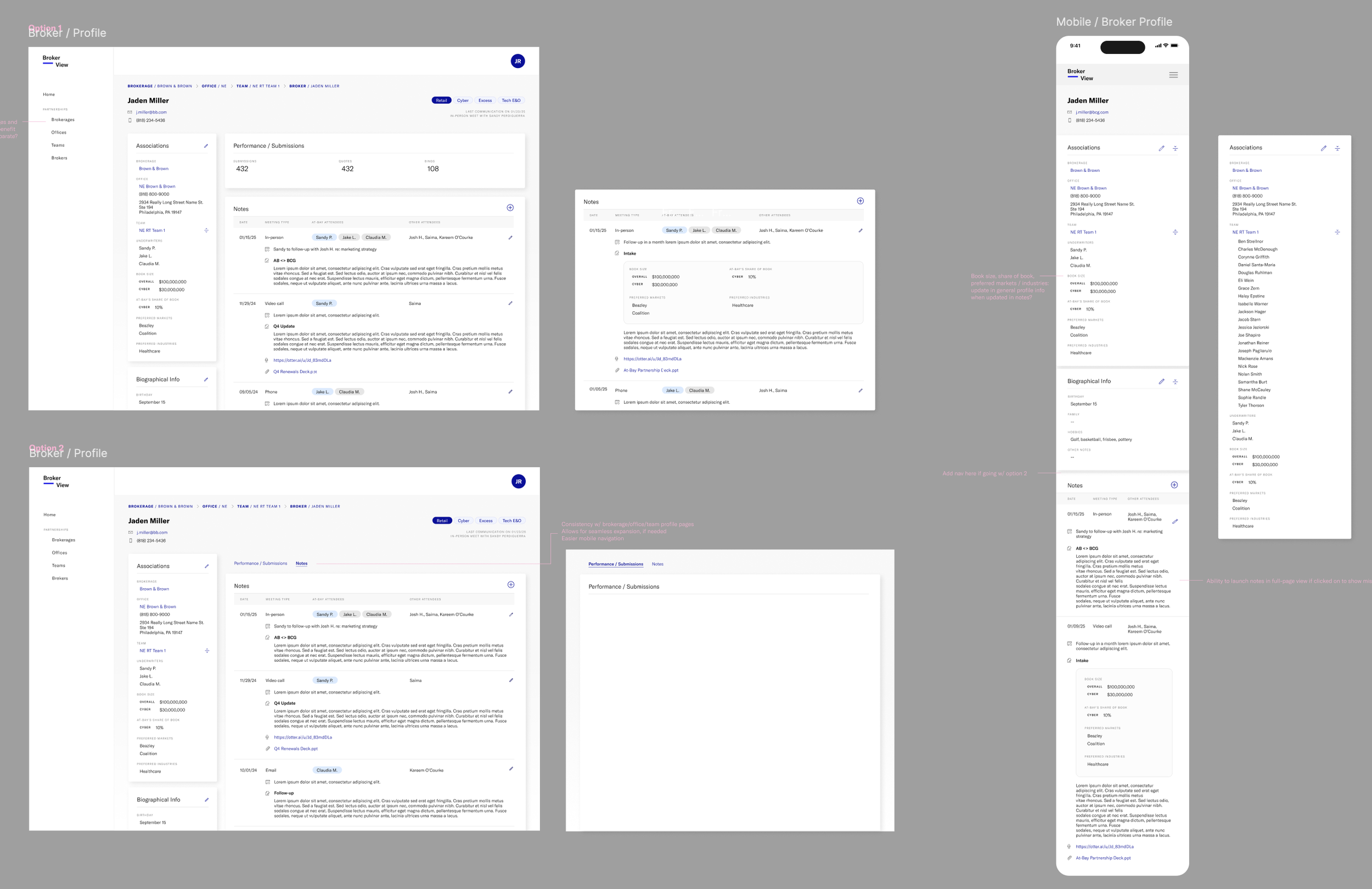Collapse NE RT Team 1 member list starting Ben Strellnor
This screenshot has width=1372, height=889.
coord(1337,232)
